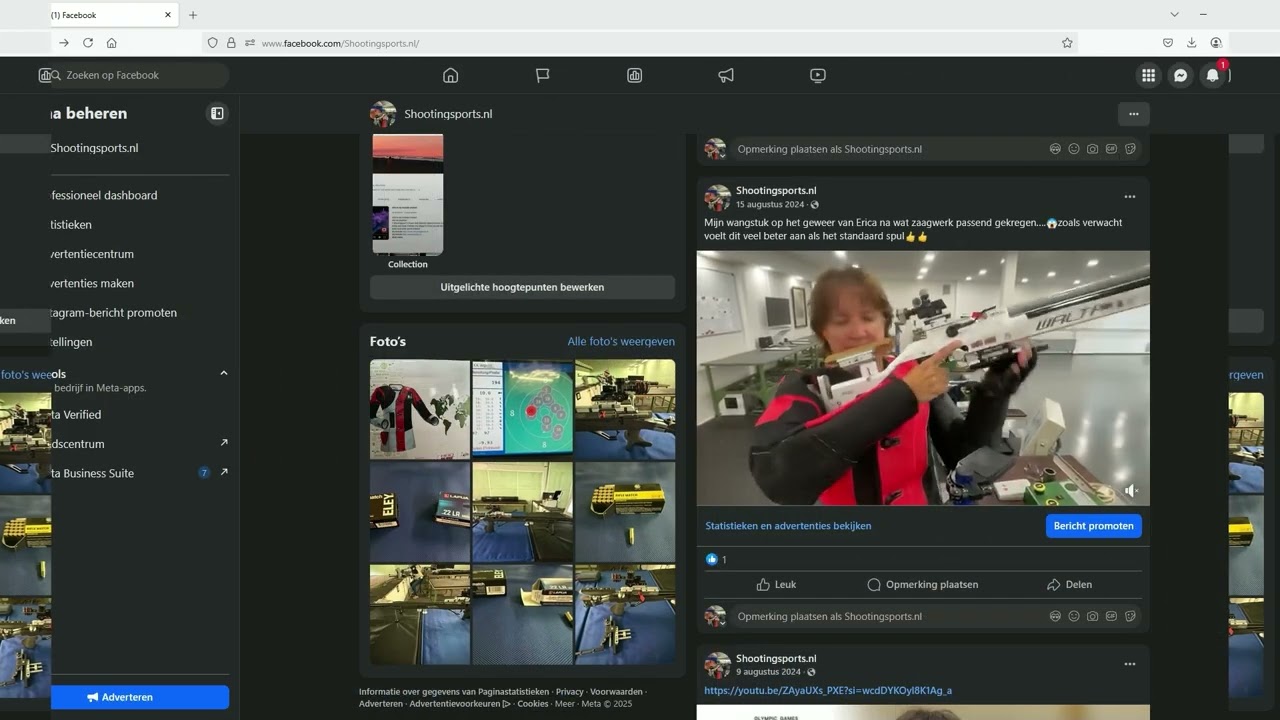Open Advertenties maken in the sidebar
This screenshot has height=720, width=1280.
coord(92,283)
